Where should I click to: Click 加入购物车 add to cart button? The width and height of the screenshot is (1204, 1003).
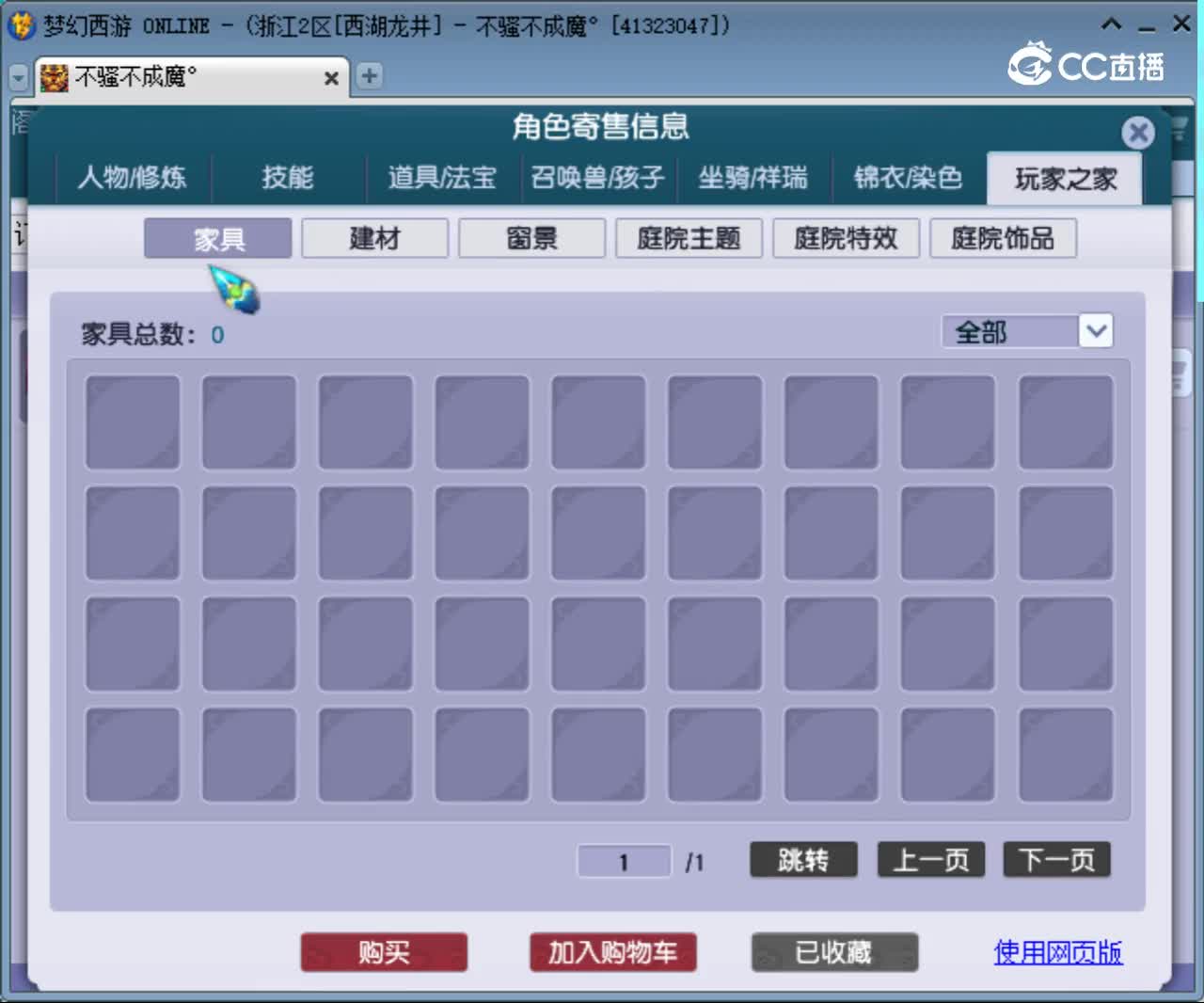(x=613, y=952)
